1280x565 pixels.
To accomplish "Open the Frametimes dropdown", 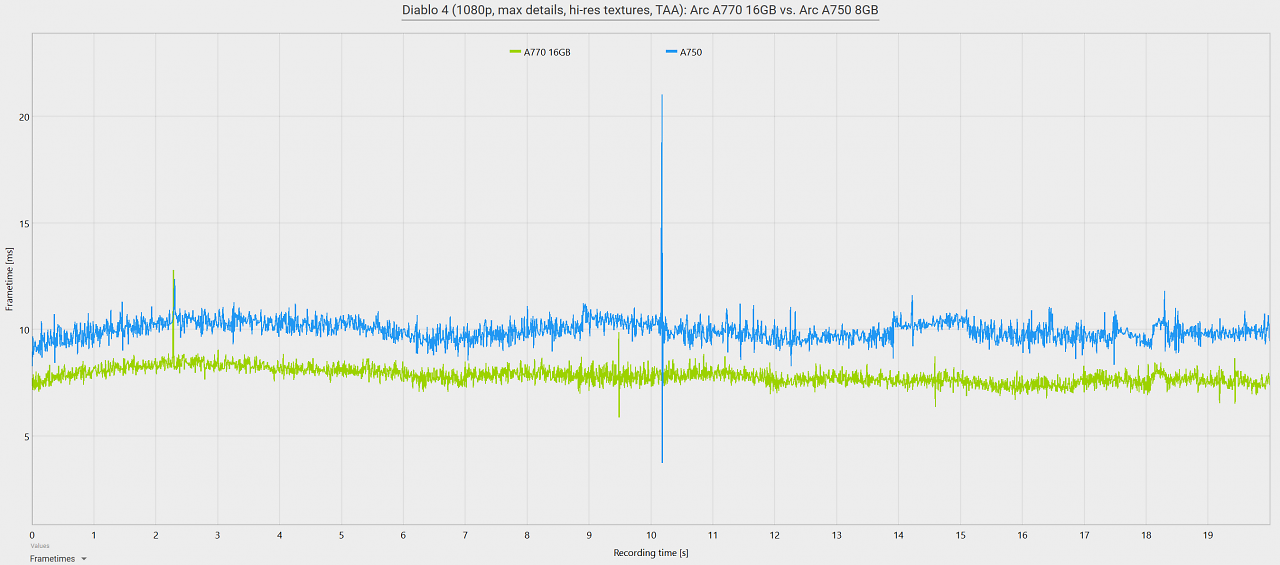I will [x=57, y=559].
